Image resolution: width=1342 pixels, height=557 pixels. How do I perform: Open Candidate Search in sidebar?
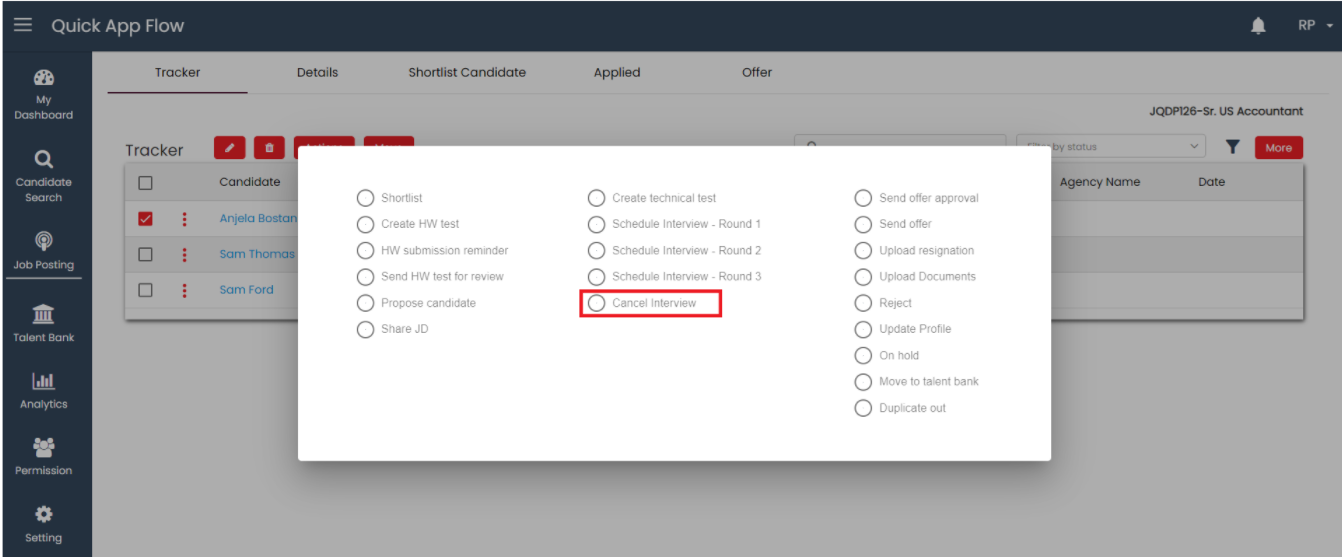[x=44, y=174]
